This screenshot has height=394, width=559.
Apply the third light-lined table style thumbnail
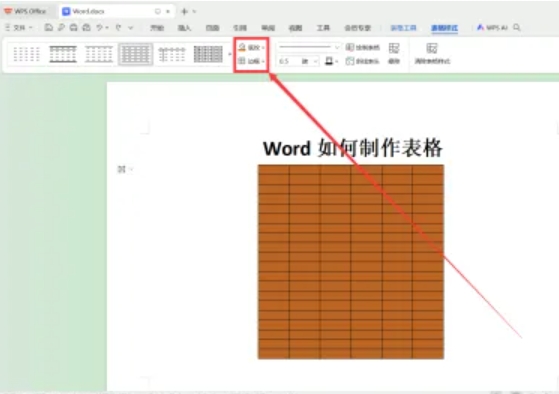click(99, 54)
